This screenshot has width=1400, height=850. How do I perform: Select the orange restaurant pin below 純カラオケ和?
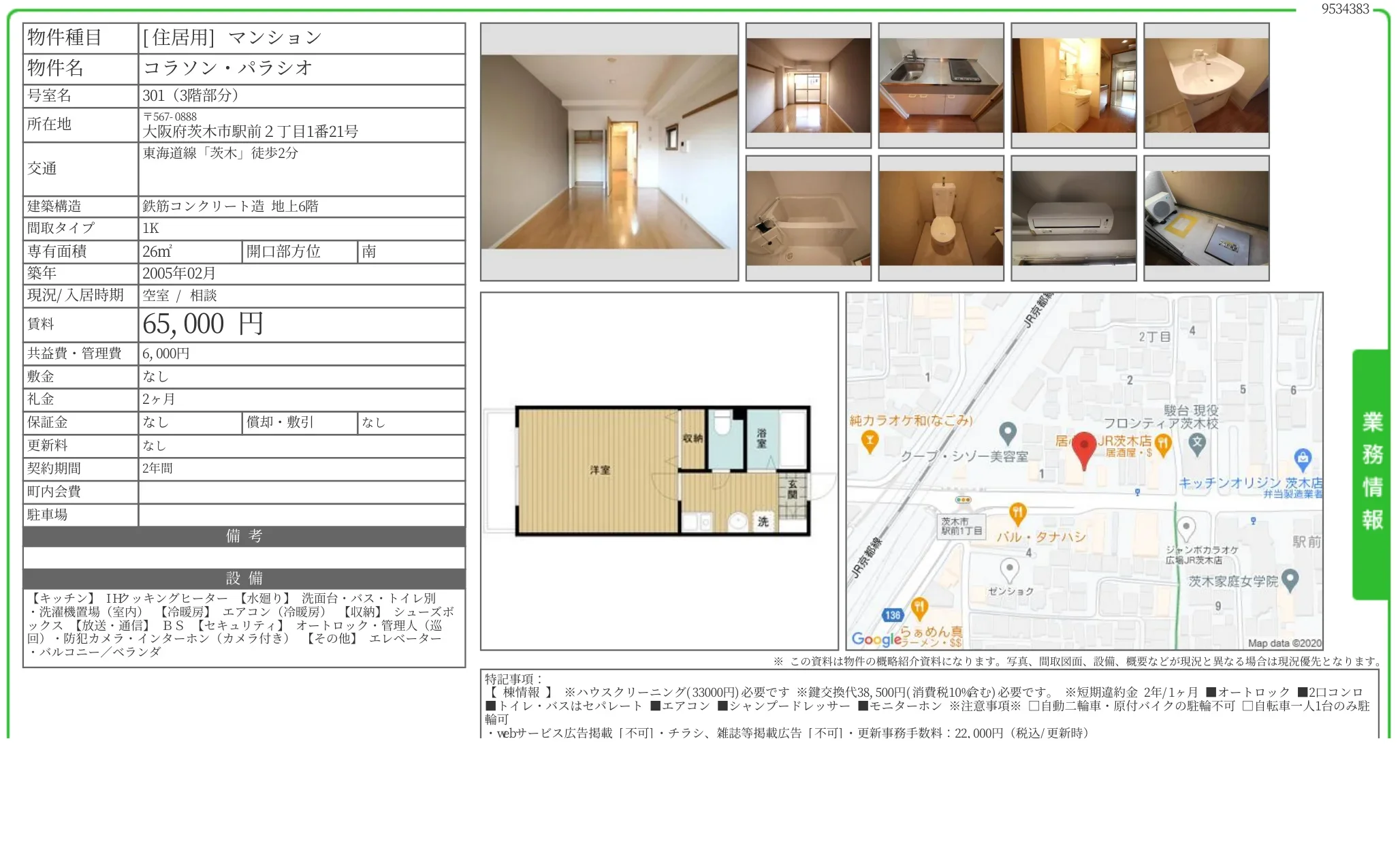(870, 442)
